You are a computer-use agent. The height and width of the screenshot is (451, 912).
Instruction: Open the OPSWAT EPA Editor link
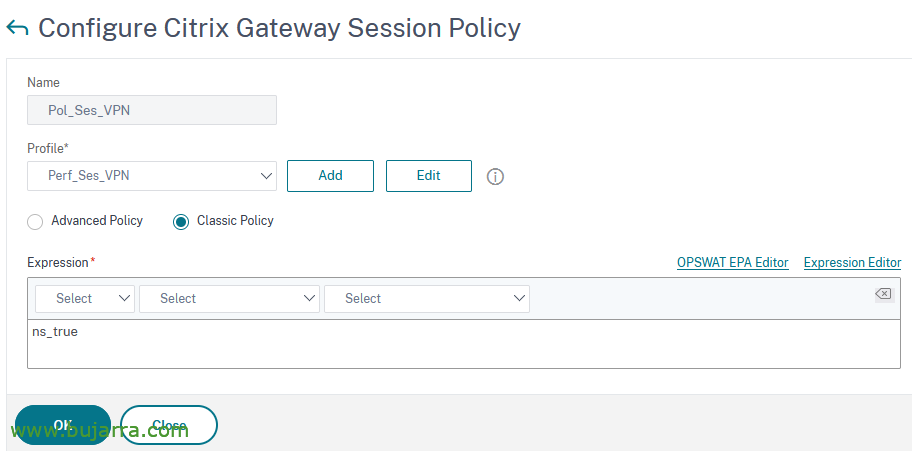pyautogui.click(x=732, y=262)
